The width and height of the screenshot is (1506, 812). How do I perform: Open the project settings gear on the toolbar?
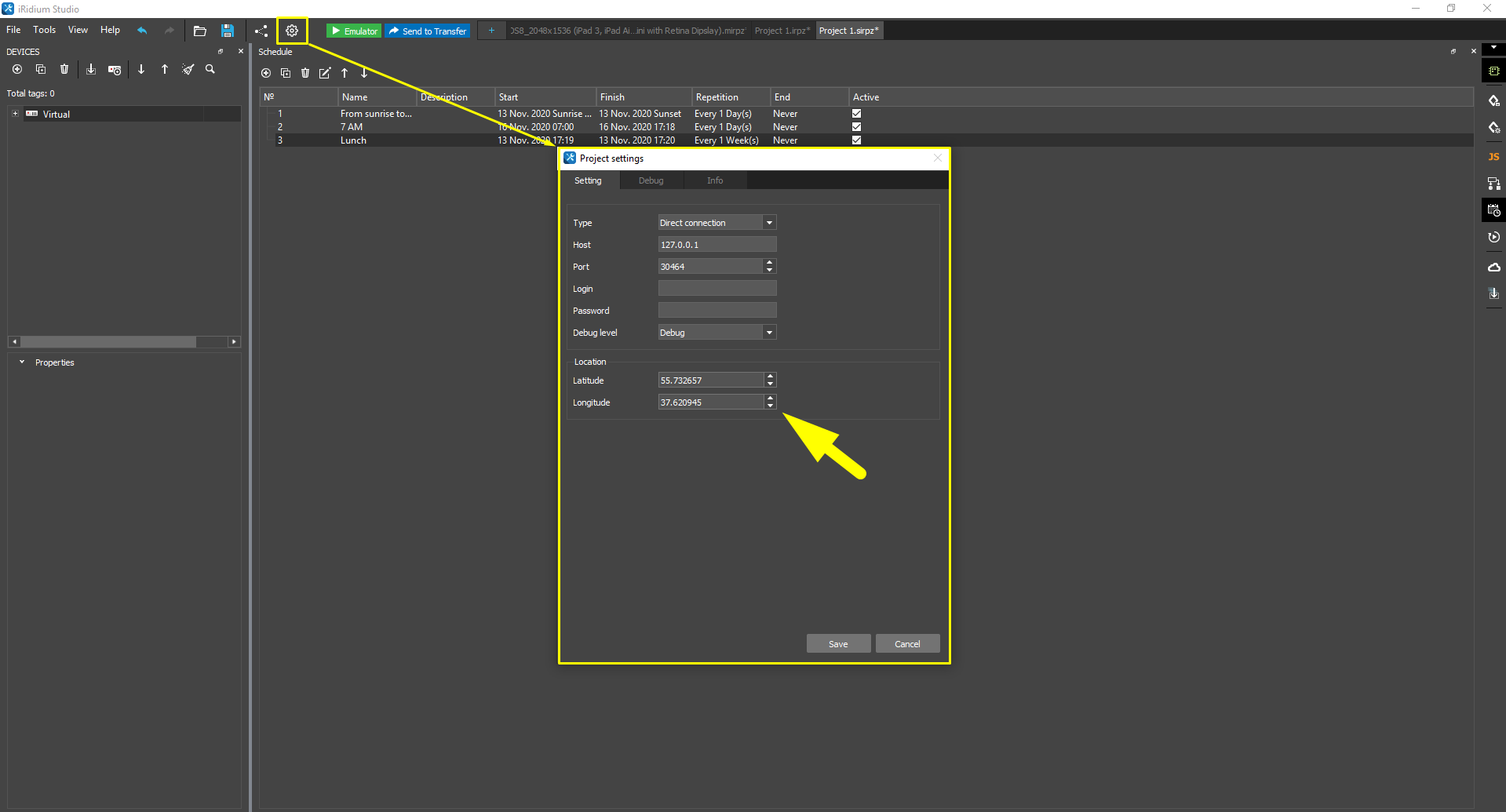point(292,31)
